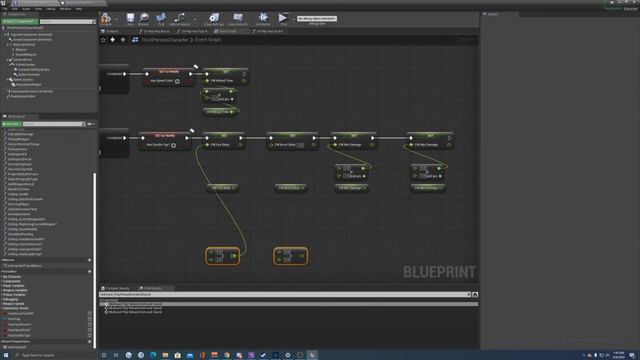Open Windows Start menu
This screenshot has height=360, width=640.
[6, 355]
